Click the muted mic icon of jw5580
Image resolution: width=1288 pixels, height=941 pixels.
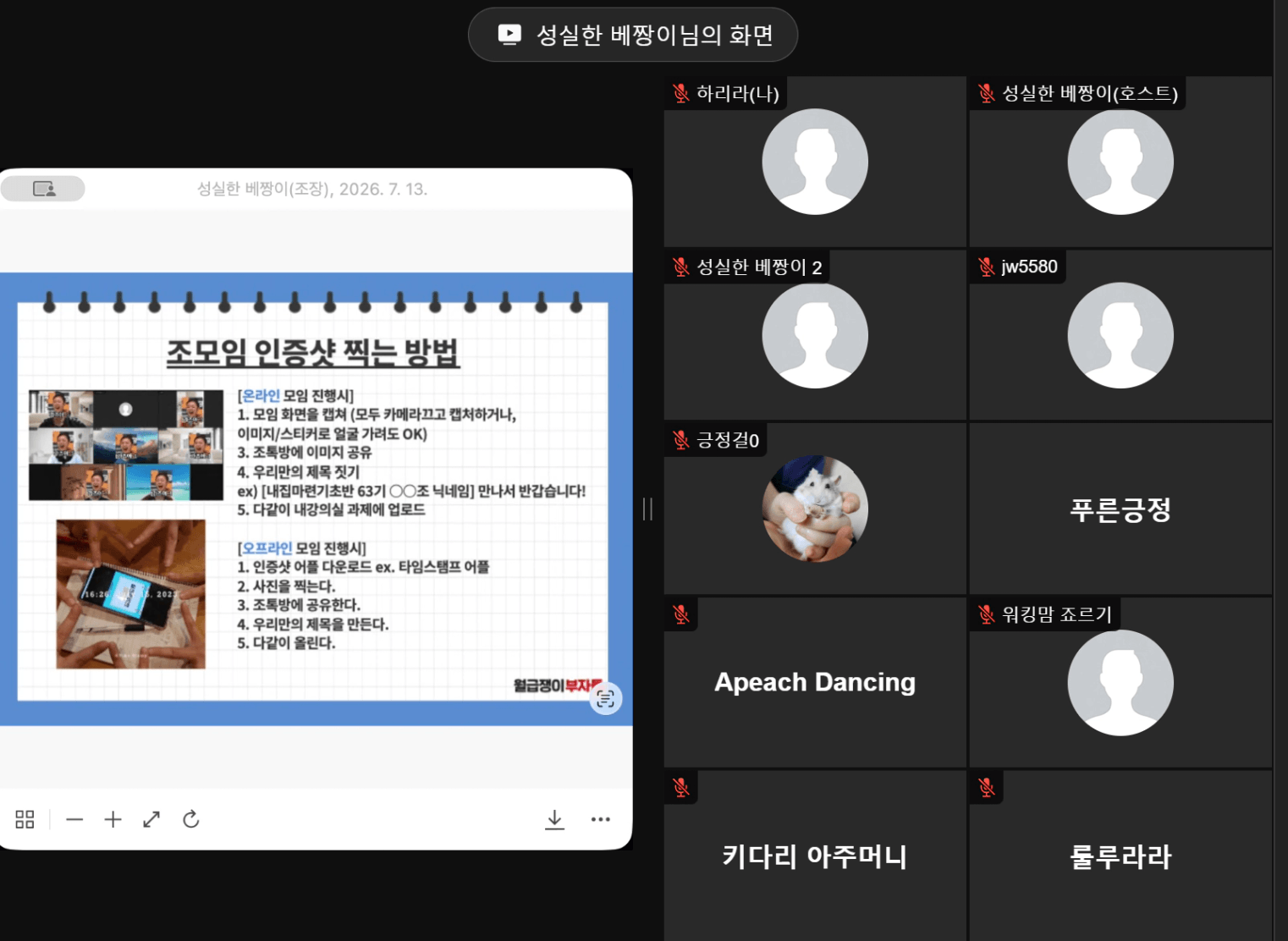(x=987, y=267)
